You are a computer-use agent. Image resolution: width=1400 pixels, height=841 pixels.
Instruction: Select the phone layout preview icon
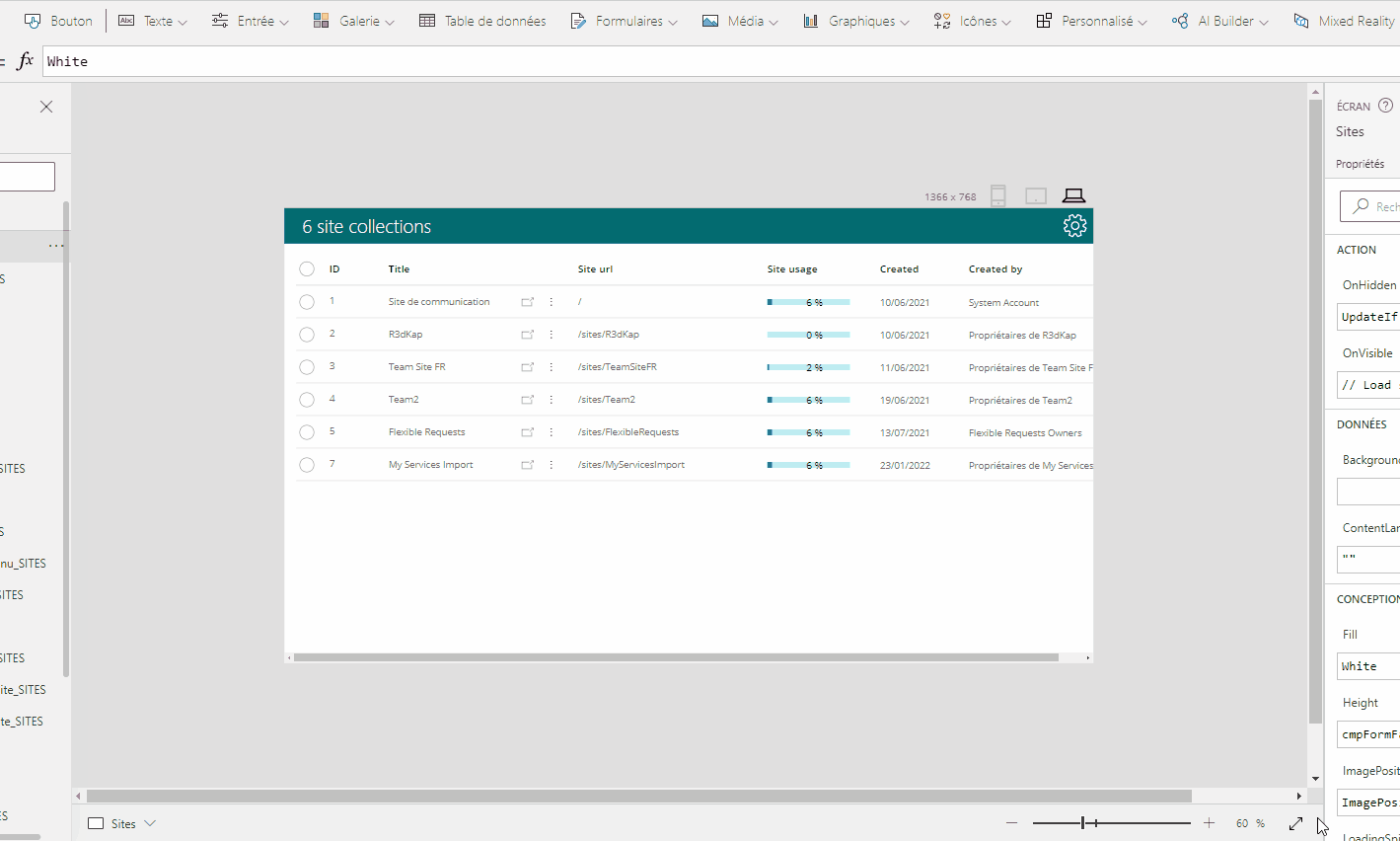(998, 196)
